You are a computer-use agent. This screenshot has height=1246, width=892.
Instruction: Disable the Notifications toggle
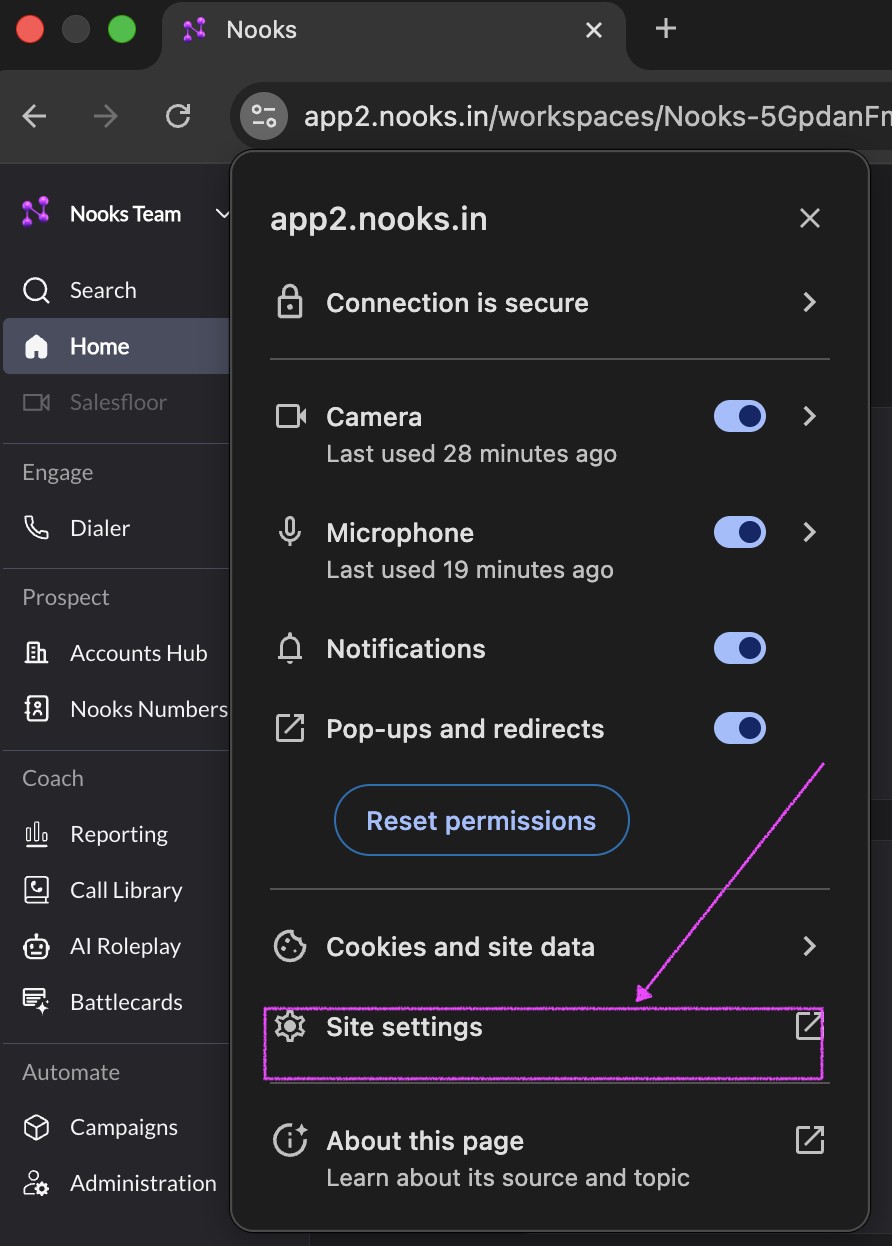[x=740, y=648]
